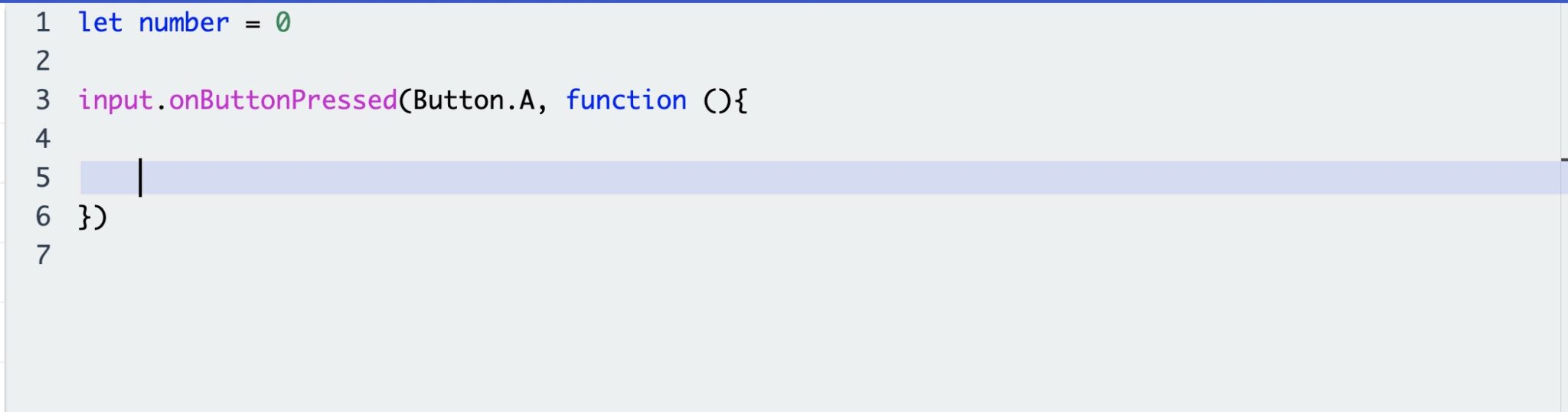Viewport: 1568px width, 412px height.
Task: Click the green 0 value
Action: 283,23
